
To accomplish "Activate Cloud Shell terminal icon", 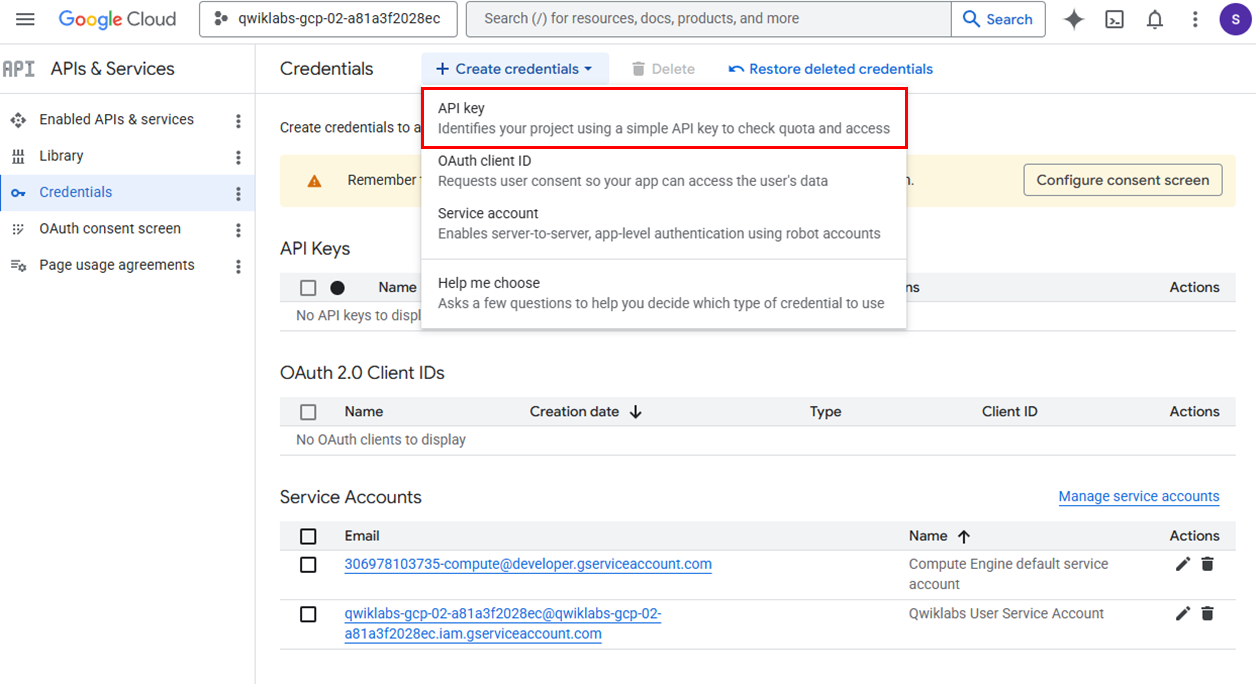I will (x=1114, y=19).
